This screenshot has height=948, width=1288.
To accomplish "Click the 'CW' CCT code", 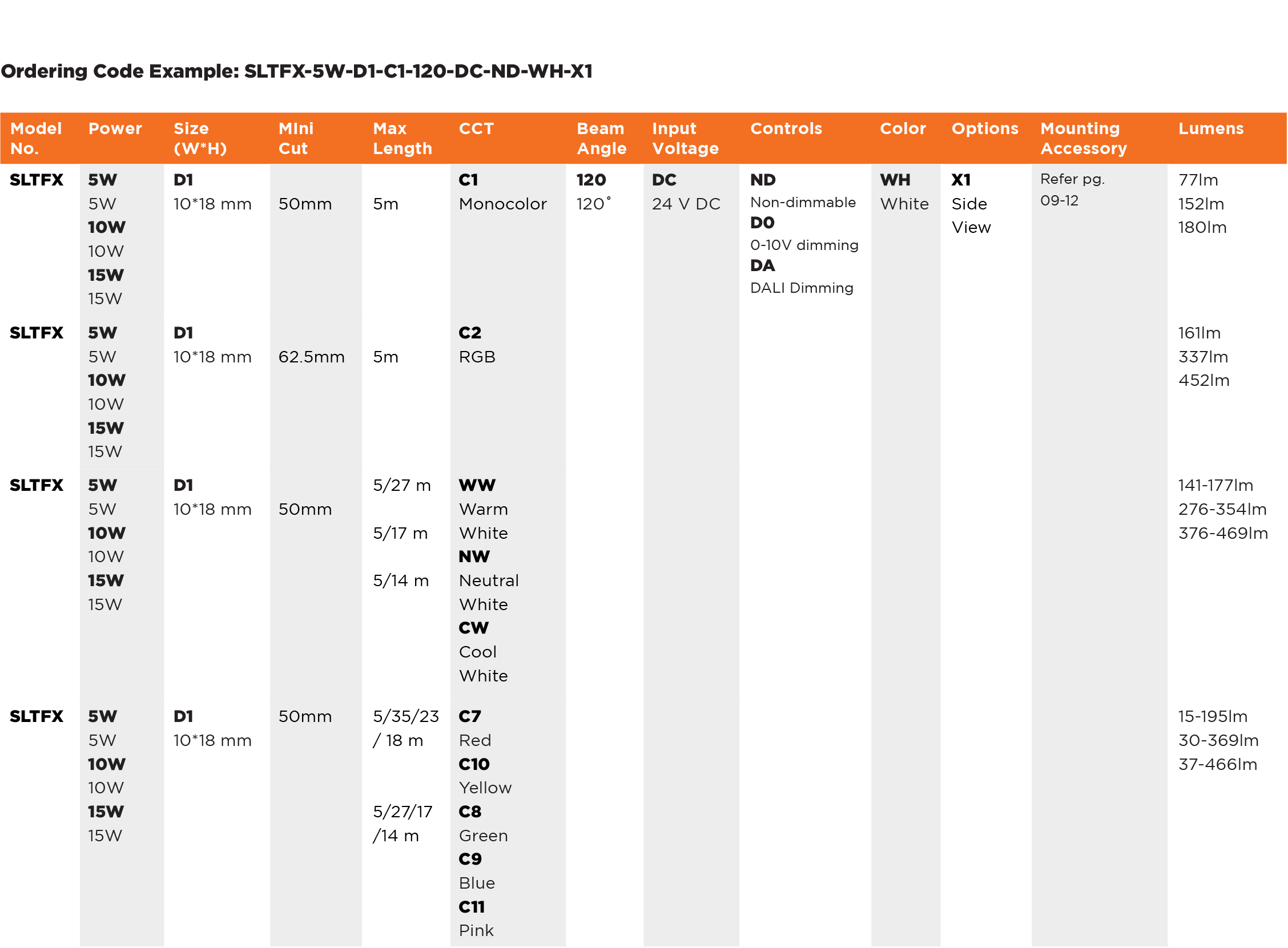I will 473,628.
